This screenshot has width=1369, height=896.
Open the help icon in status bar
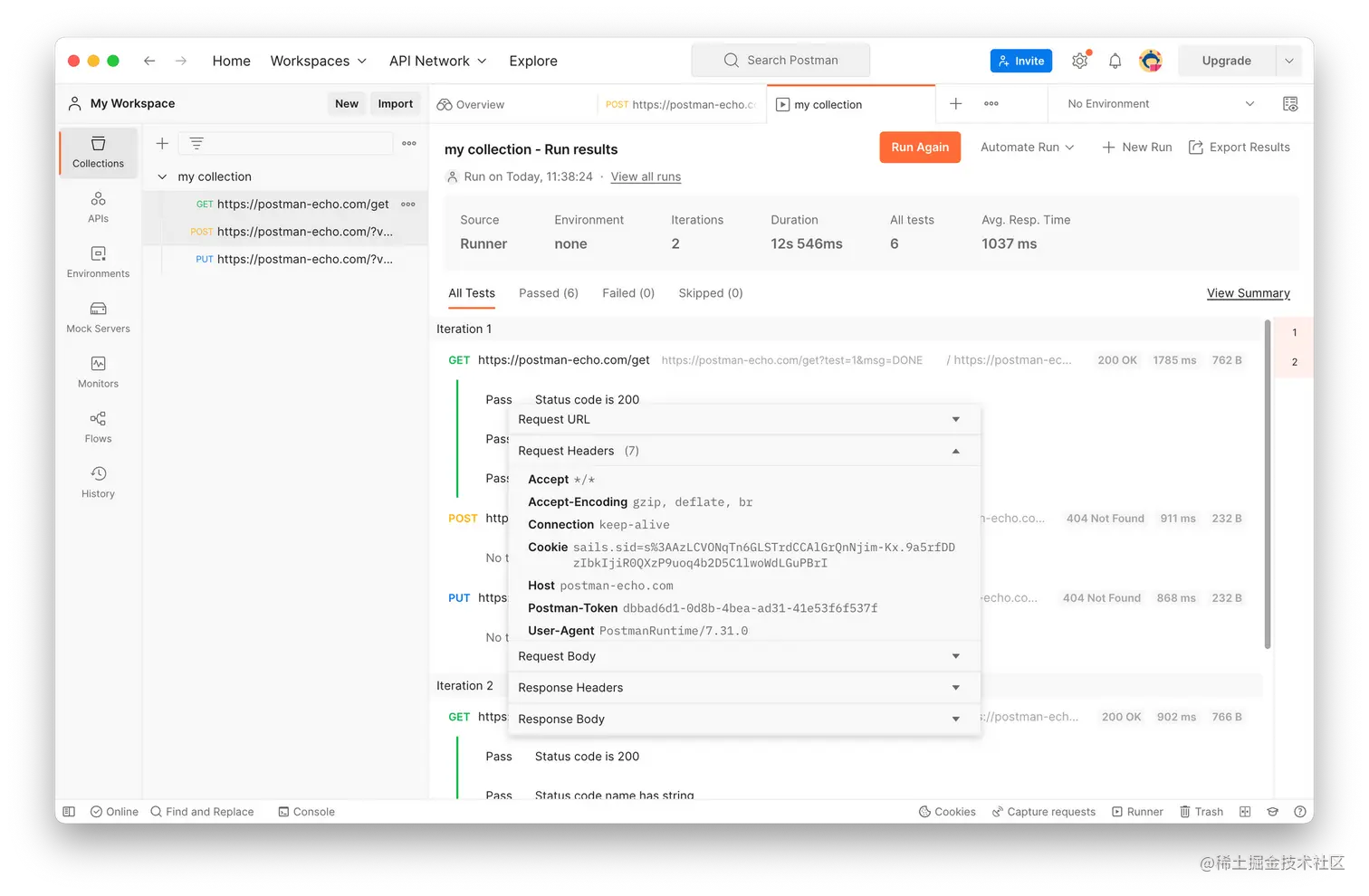(x=1300, y=812)
